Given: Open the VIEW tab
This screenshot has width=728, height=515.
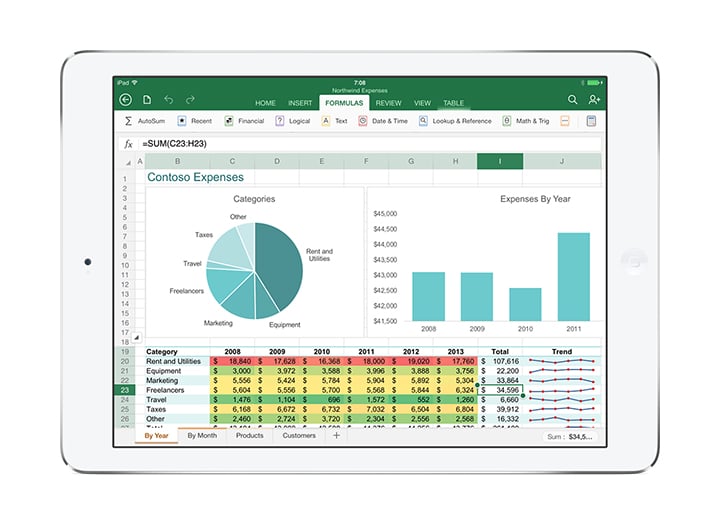Looking at the screenshot, I should click(x=422, y=103).
